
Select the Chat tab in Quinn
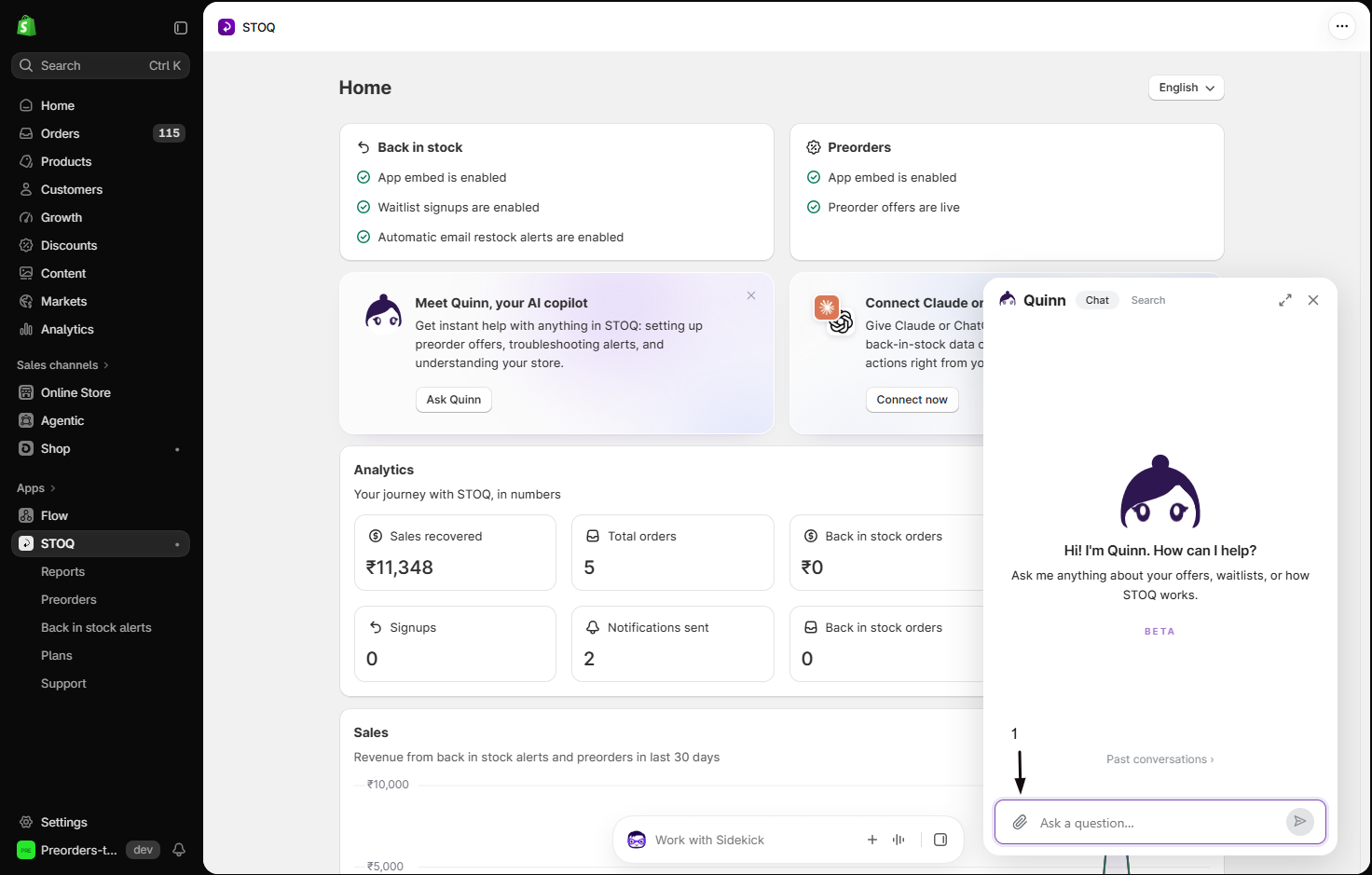click(1097, 300)
